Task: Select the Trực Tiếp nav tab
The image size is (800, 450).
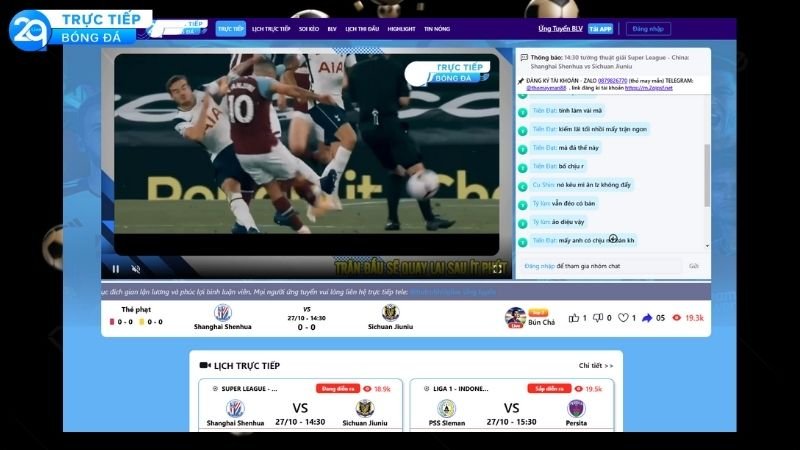Action: tap(231, 29)
